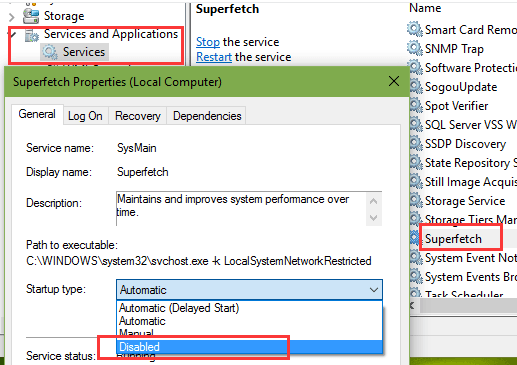Click the State Repository service gear icon
This screenshot has width=517, height=365.
[x=415, y=163]
